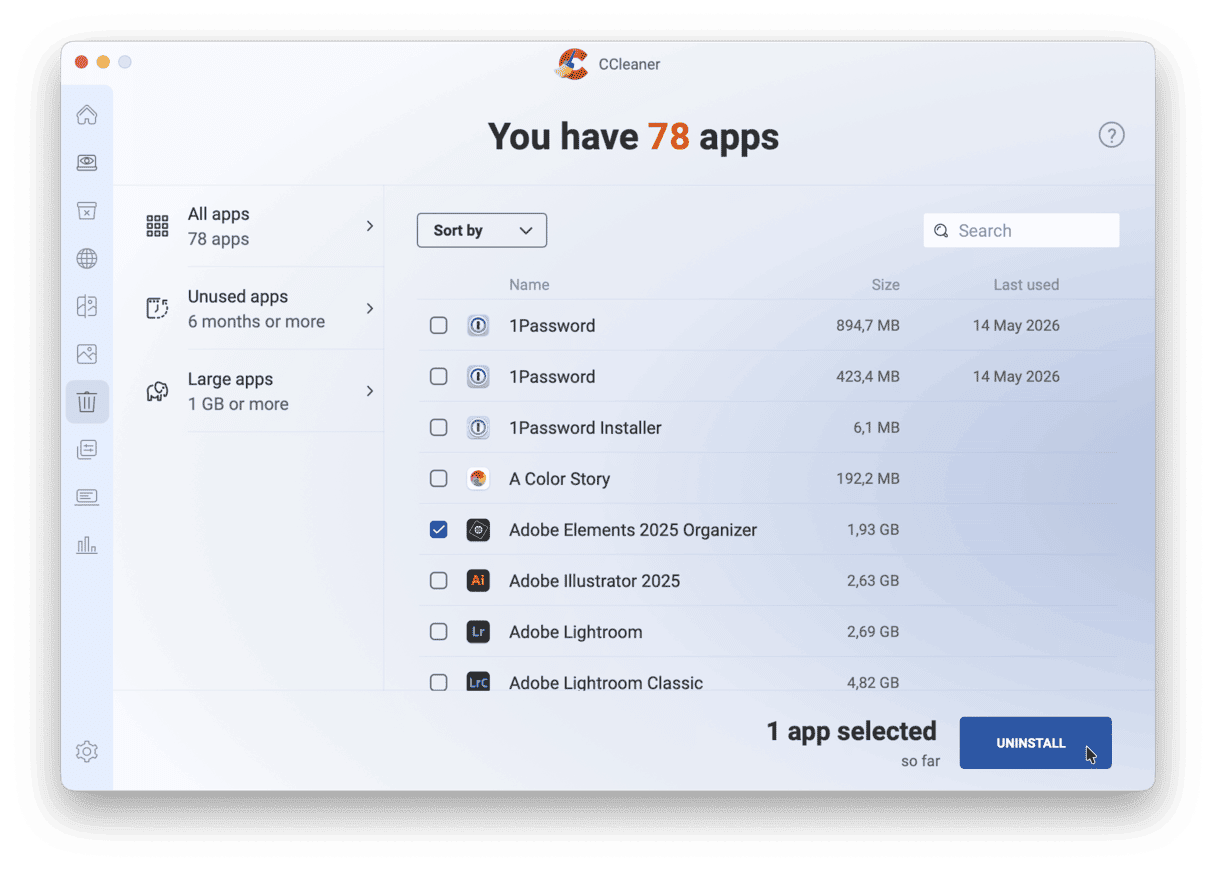This screenshot has height=871, width=1216.
Task: Check the 1Password 894,7 MB checkbox
Action: click(438, 325)
